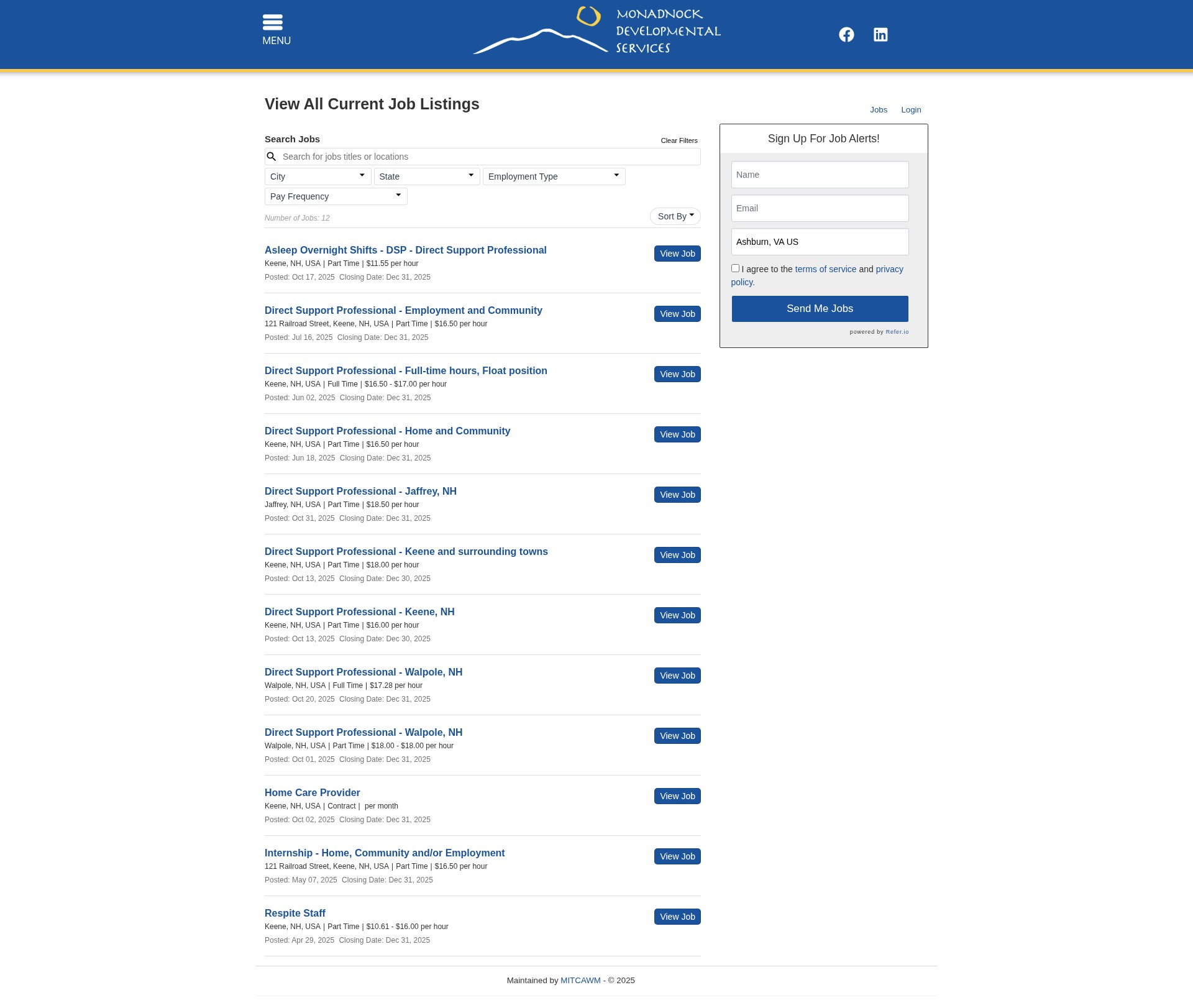Image resolution: width=1193 pixels, height=1008 pixels.
Task: Open Direct Support Professional - Jaffrey, NH title
Action: click(x=360, y=491)
